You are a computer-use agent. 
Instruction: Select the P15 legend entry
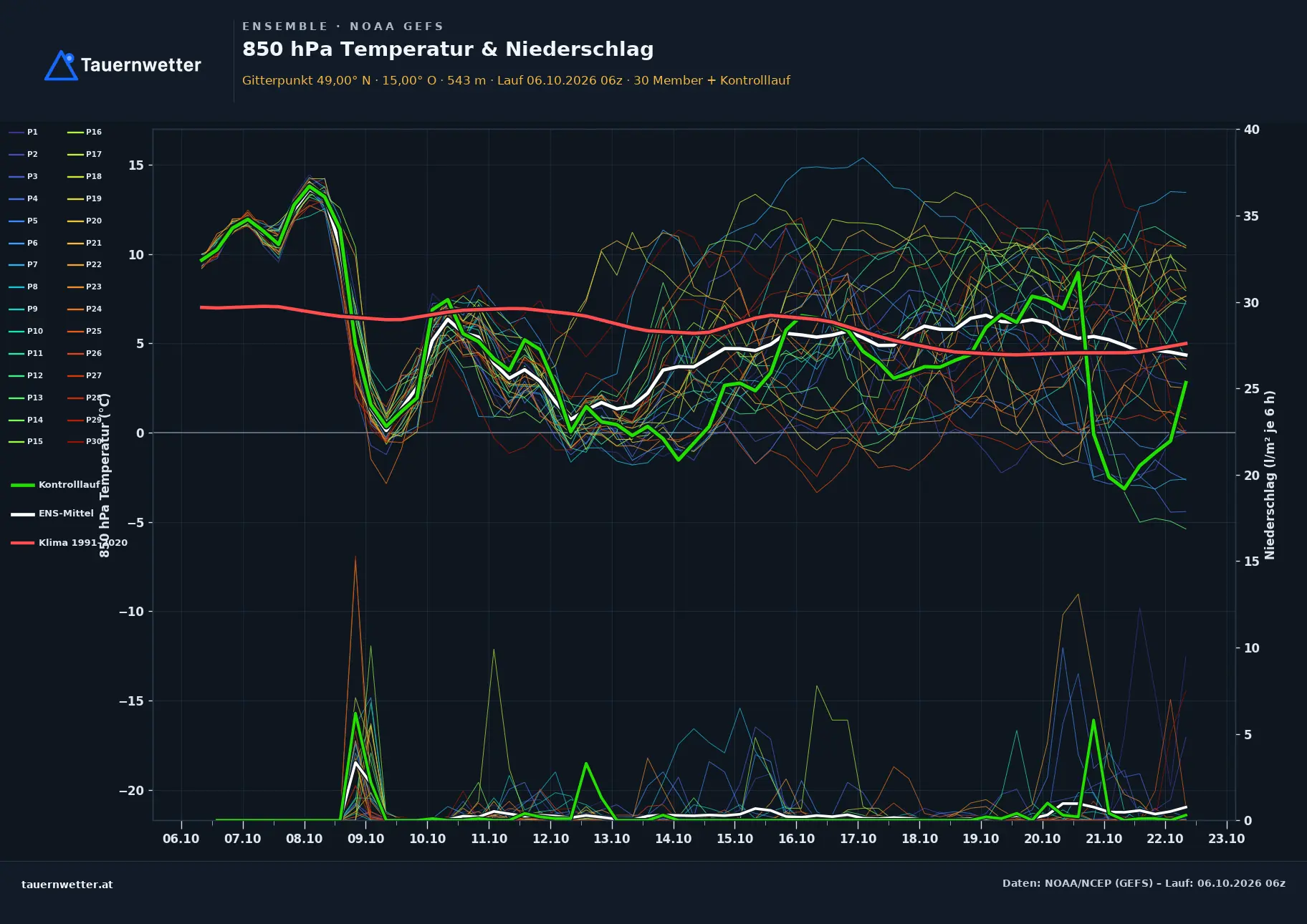[26, 441]
